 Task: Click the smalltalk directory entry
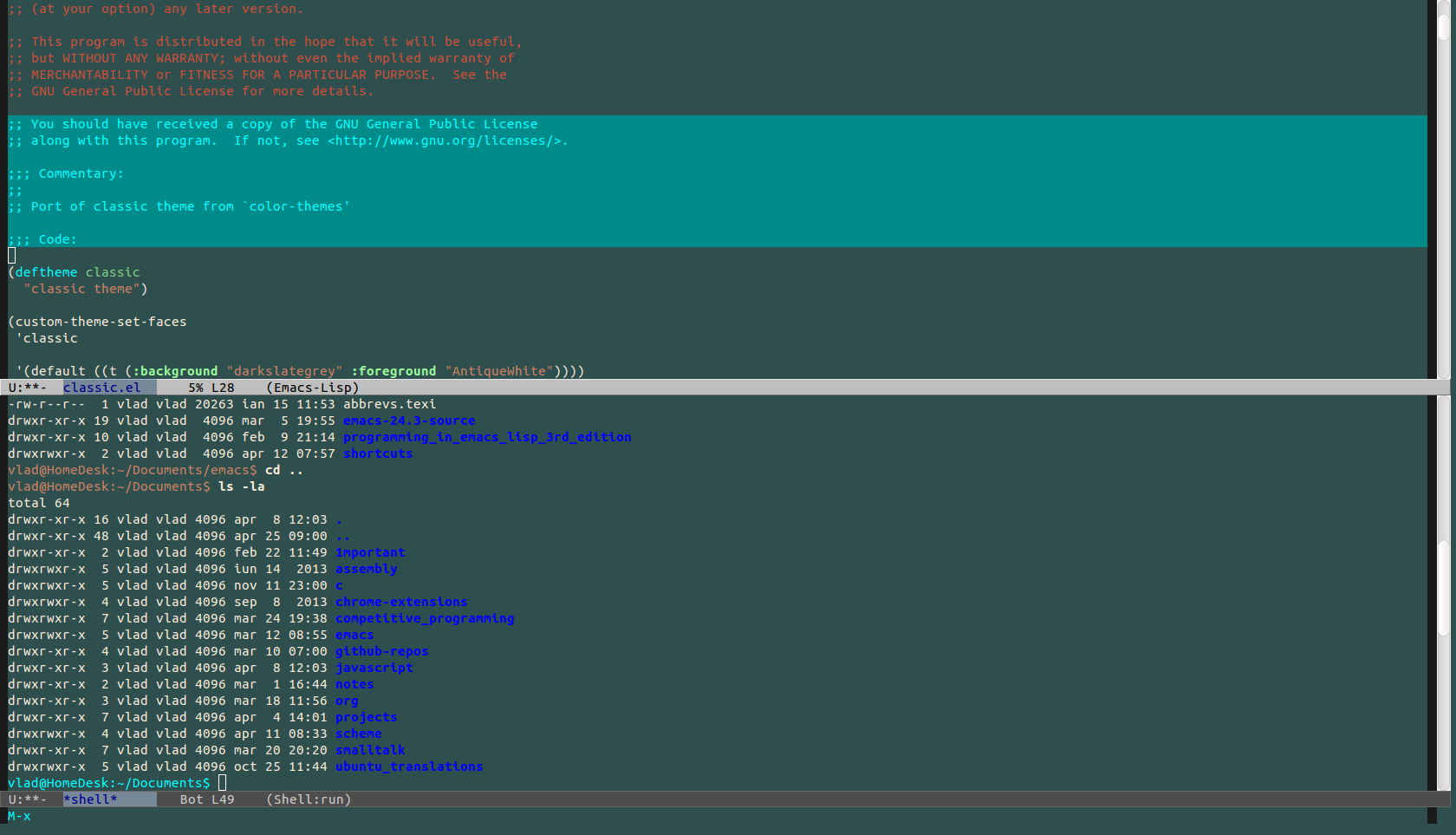[370, 750]
